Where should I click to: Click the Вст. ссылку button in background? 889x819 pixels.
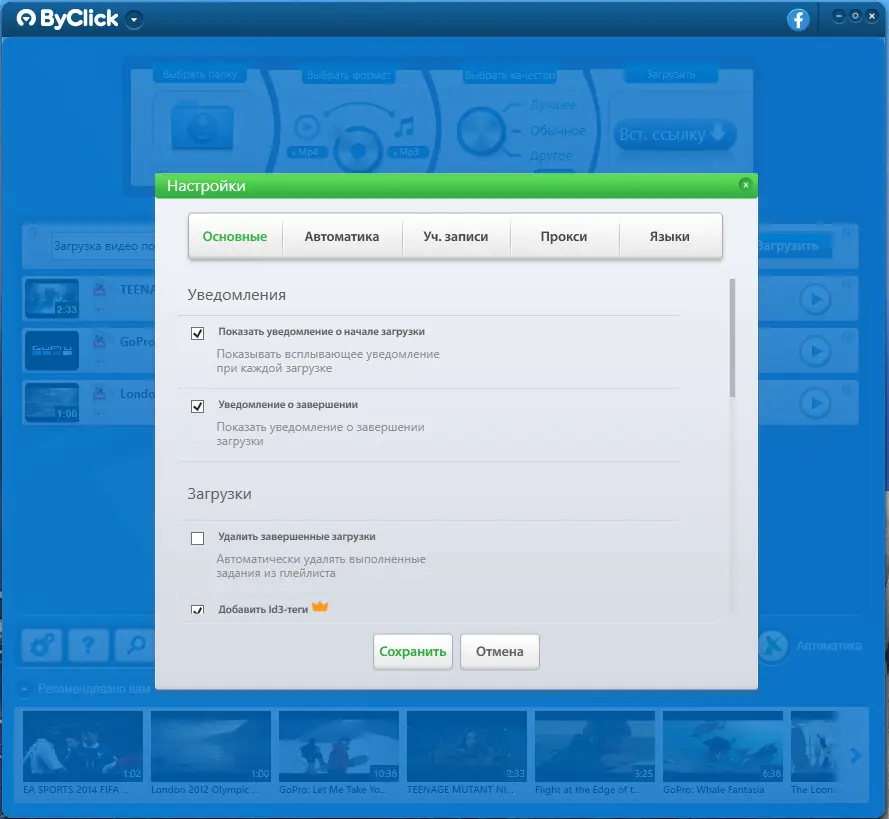click(x=674, y=135)
